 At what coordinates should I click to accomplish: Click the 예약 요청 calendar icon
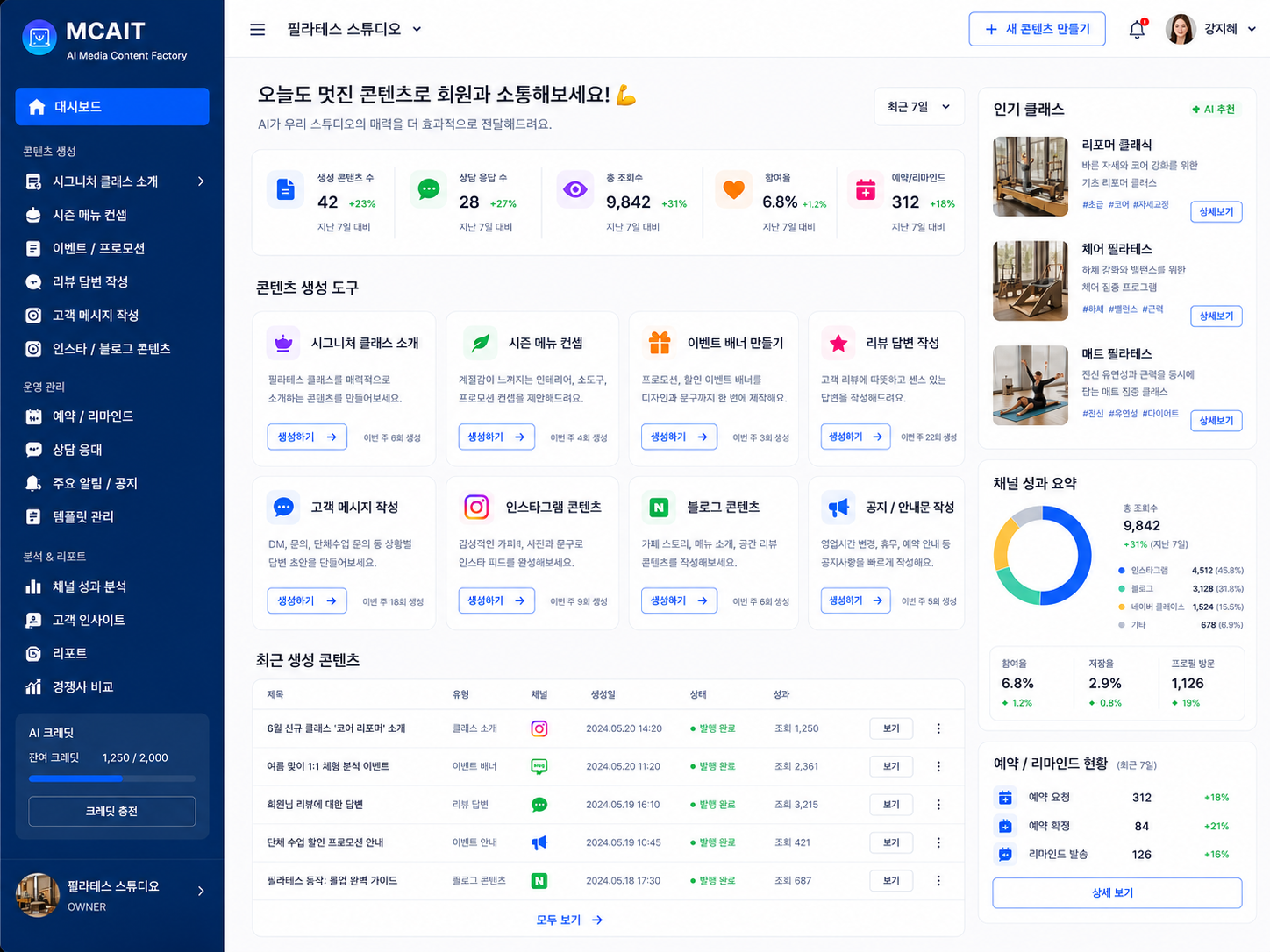coord(1005,798)
